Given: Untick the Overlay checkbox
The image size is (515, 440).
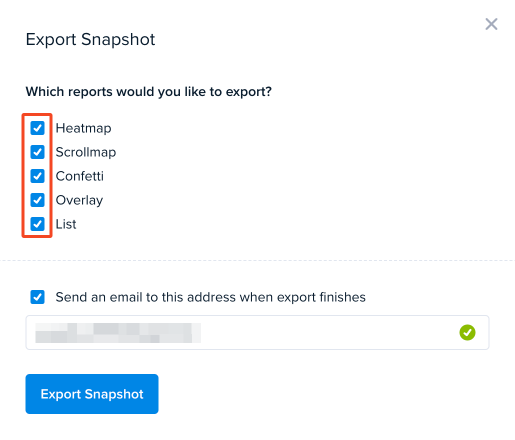Looking at the screenshot, I should click(37, 200).
